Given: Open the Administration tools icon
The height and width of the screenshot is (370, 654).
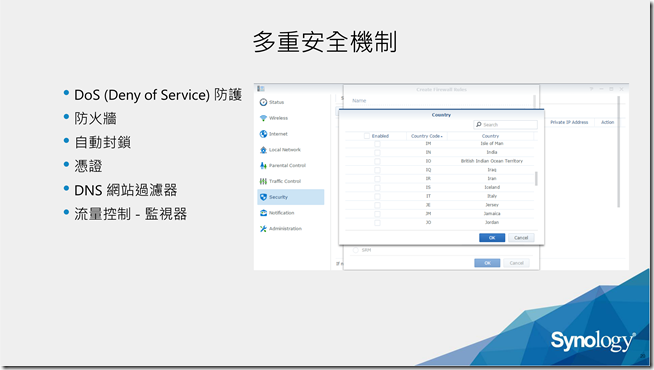Looking at the screenshot, I should 263,229.
